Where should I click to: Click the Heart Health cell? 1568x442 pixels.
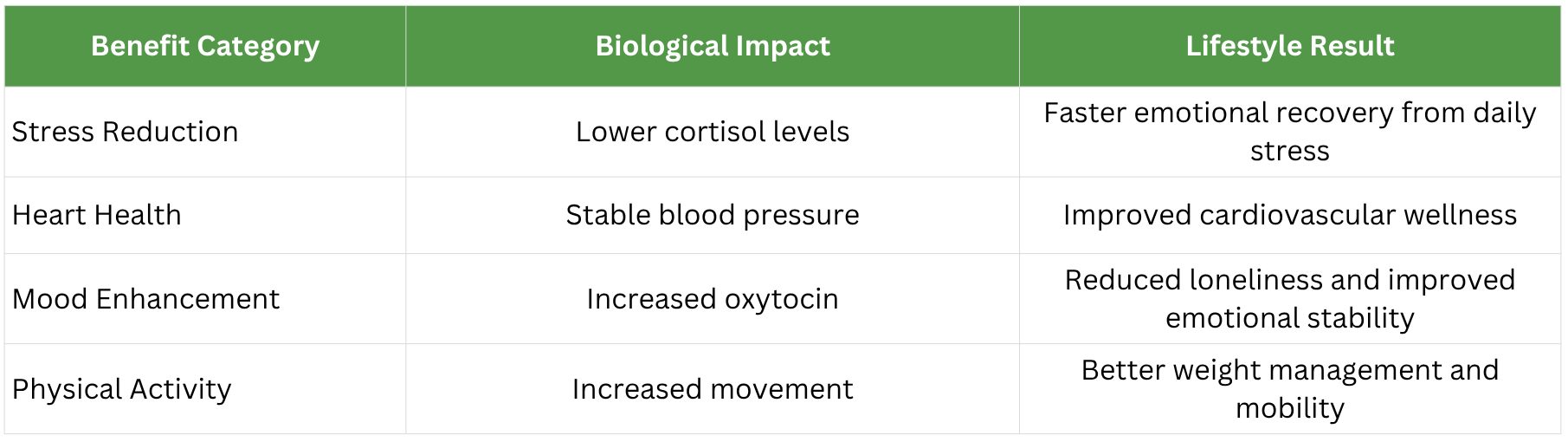(x=97, y=215)
